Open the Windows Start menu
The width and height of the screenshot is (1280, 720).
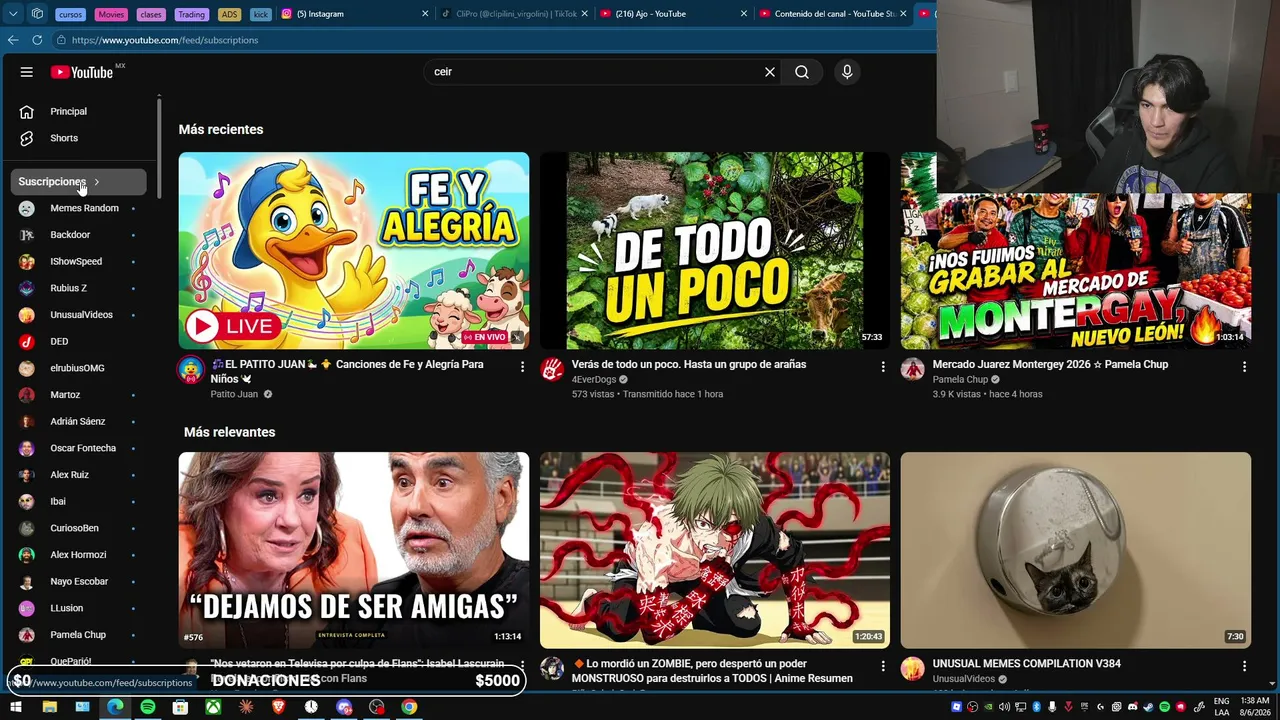16,707
